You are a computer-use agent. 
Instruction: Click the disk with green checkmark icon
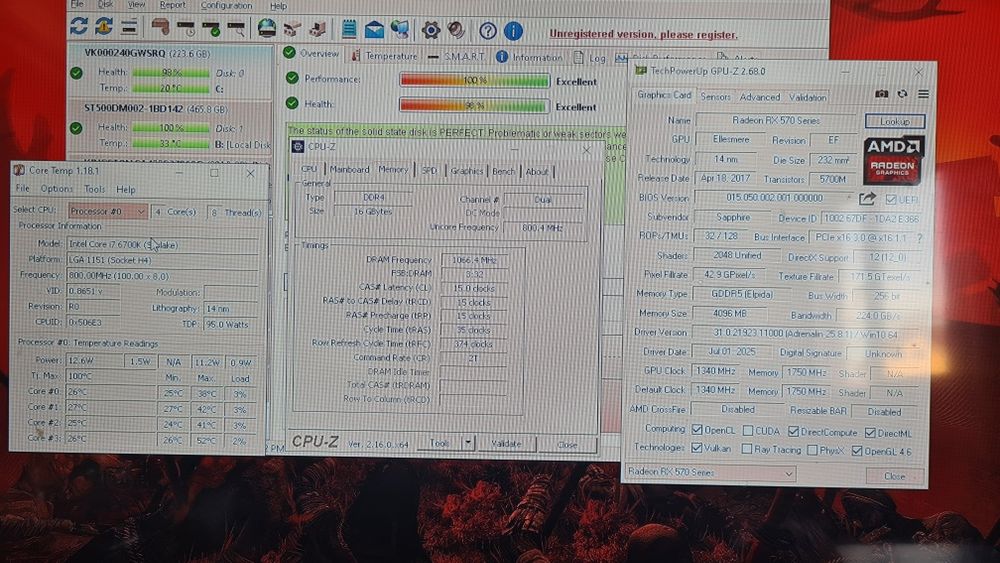coord(211,28)
